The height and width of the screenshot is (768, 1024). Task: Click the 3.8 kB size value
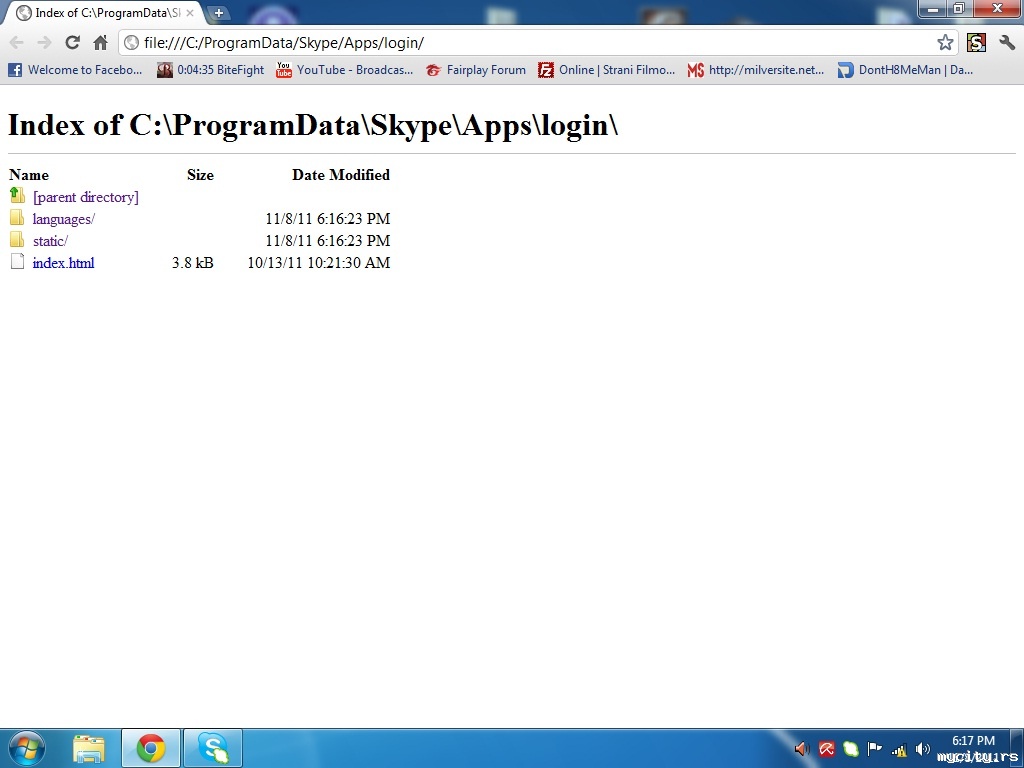(193, 263)
